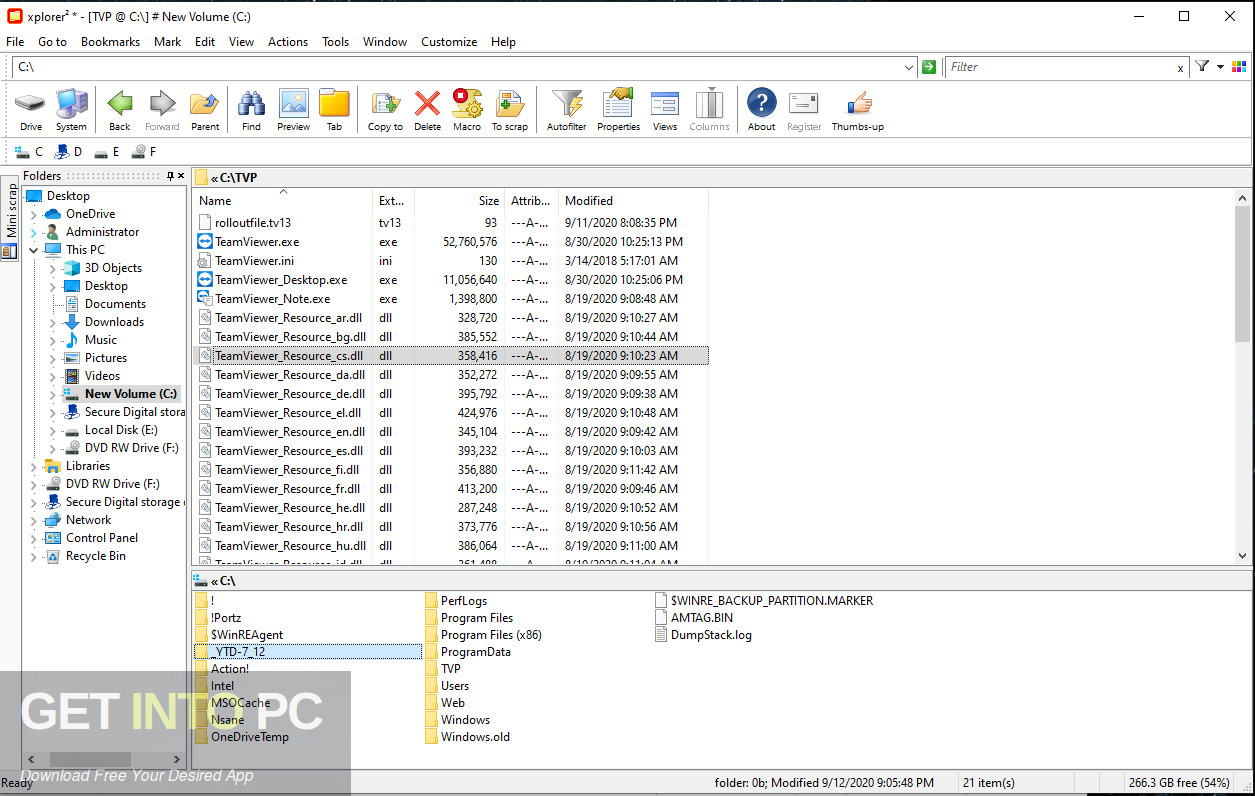Sort by the Ext column header

[394, 201]
